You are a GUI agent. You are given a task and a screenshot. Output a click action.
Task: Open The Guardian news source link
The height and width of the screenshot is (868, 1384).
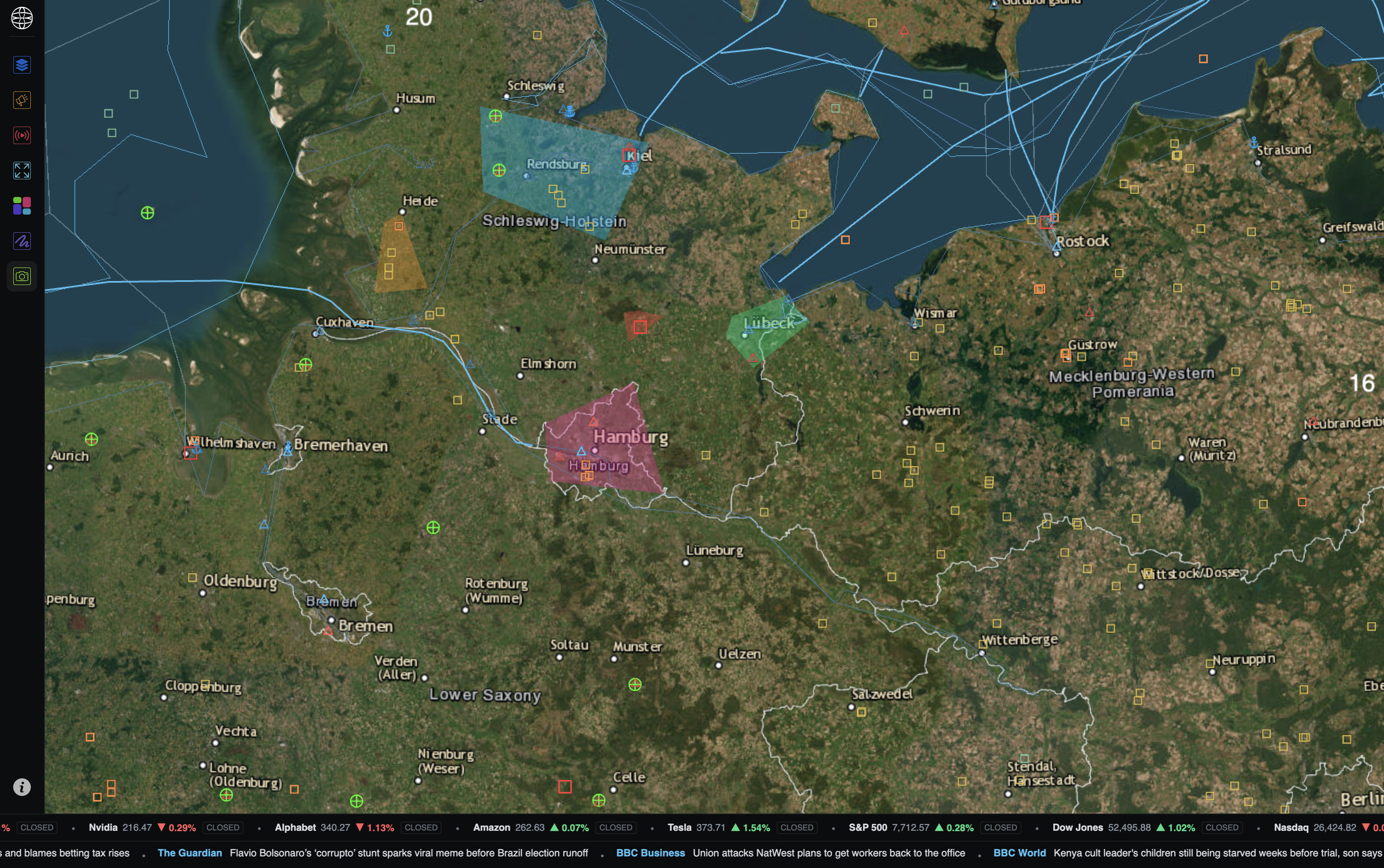[x=189, y=853]
